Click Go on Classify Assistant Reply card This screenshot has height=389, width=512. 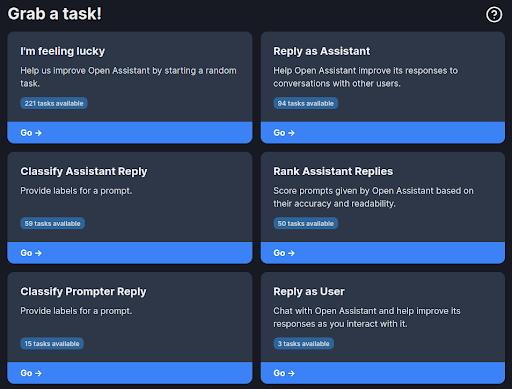pyautogui.click(x=130, y=253)
